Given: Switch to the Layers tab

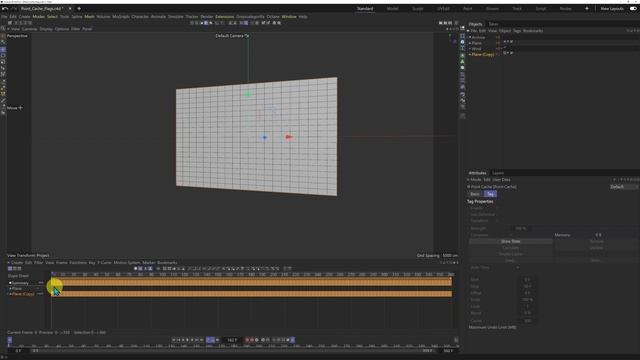Looking at the screenshot, I should point(498,173).
